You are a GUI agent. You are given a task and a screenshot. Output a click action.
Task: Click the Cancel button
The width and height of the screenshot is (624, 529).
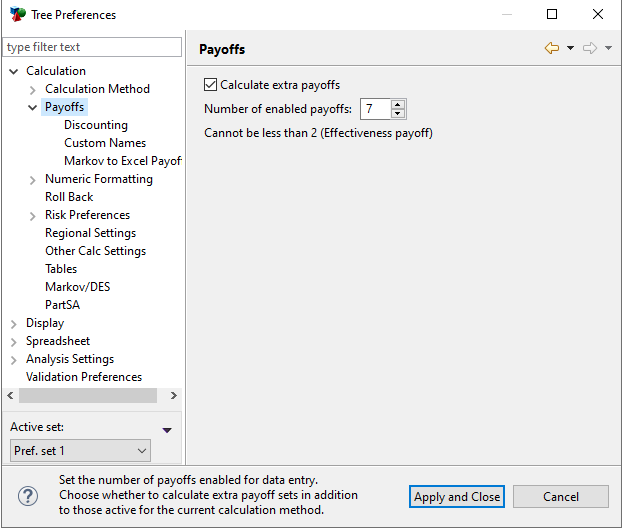pyautogui.click(x=561, y=497)
